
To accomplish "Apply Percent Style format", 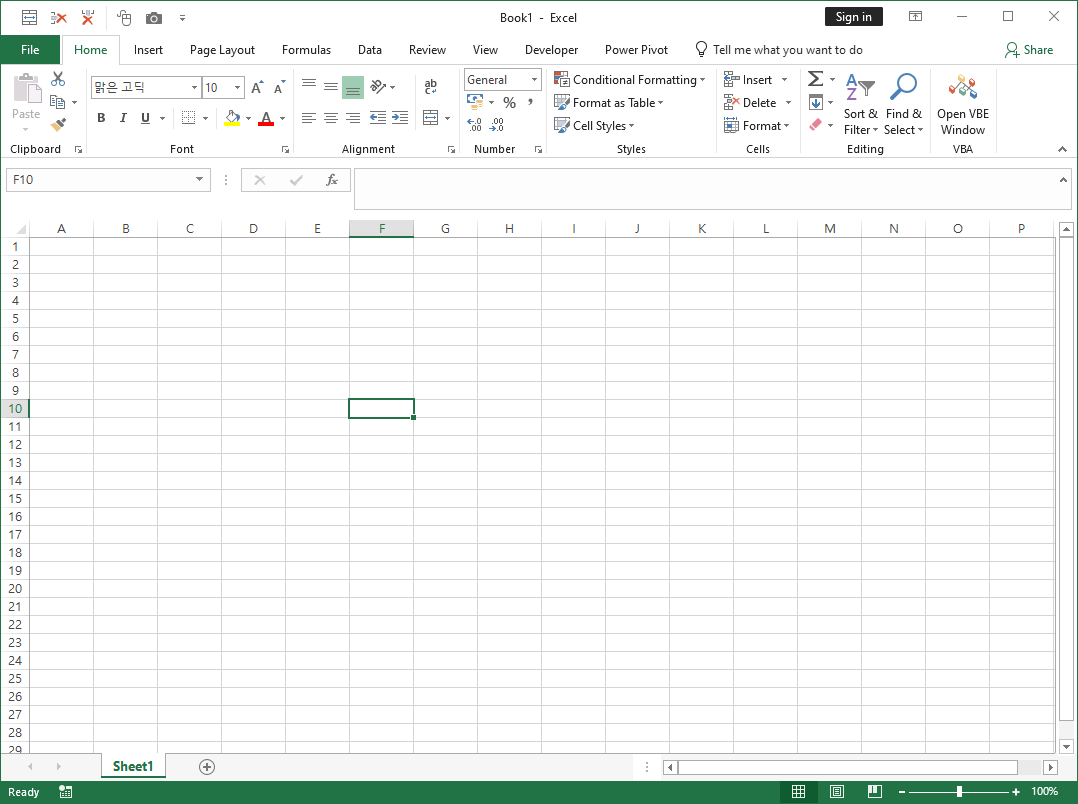I will 509,102.
